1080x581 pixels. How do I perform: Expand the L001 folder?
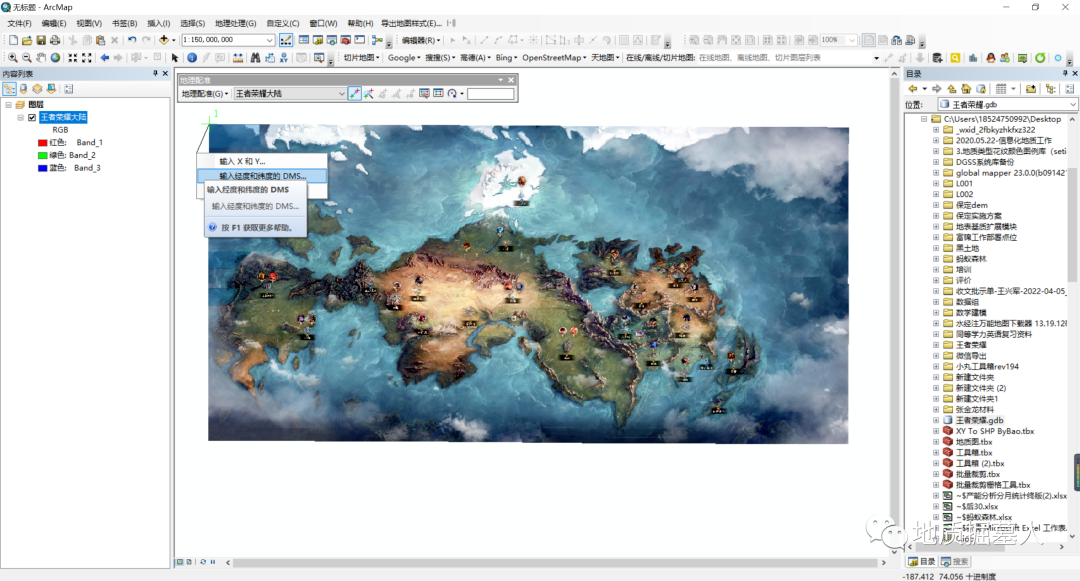click(936, 184)
